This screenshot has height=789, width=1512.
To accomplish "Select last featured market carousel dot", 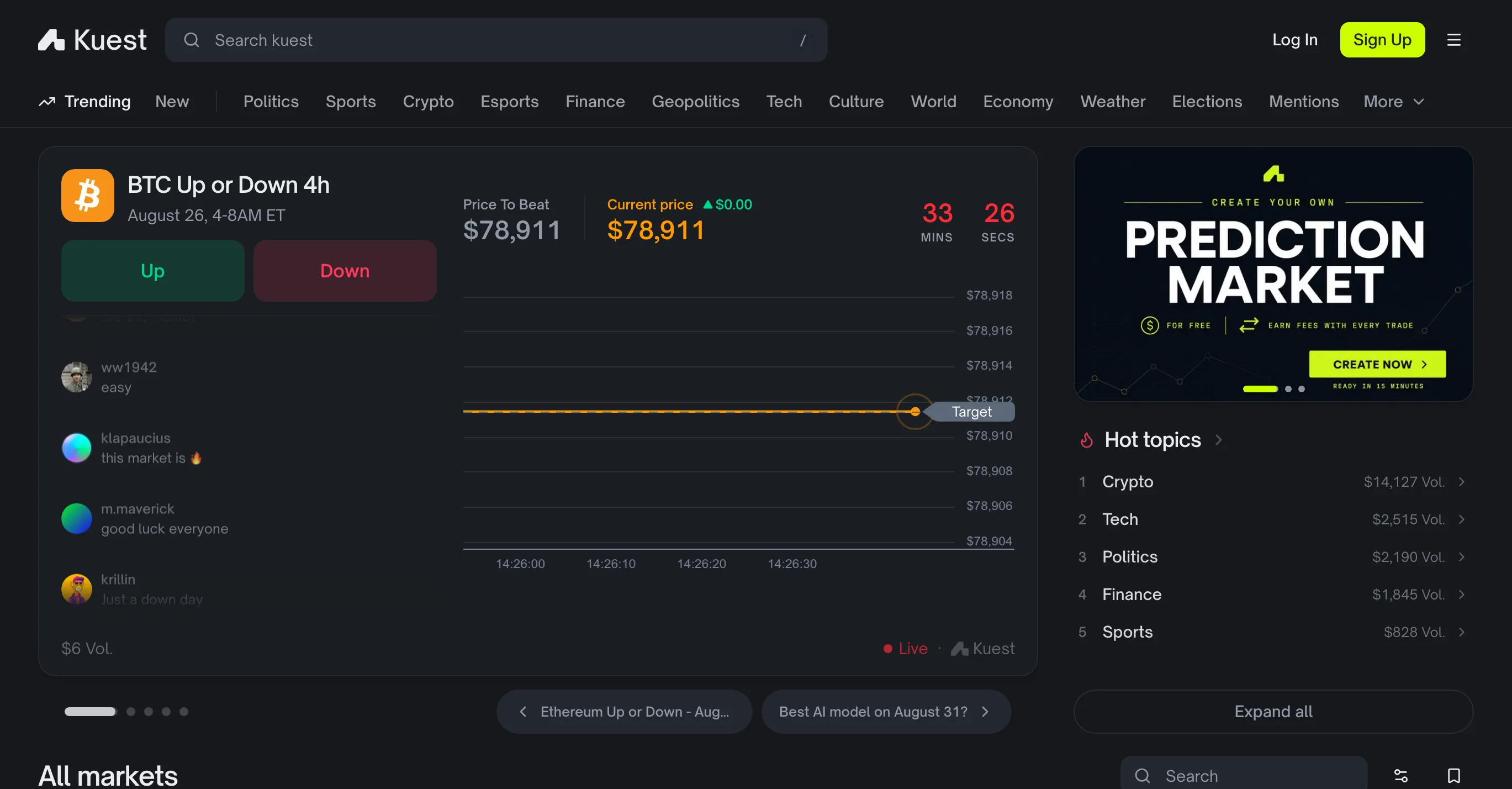I will click(x=184, y=712).
